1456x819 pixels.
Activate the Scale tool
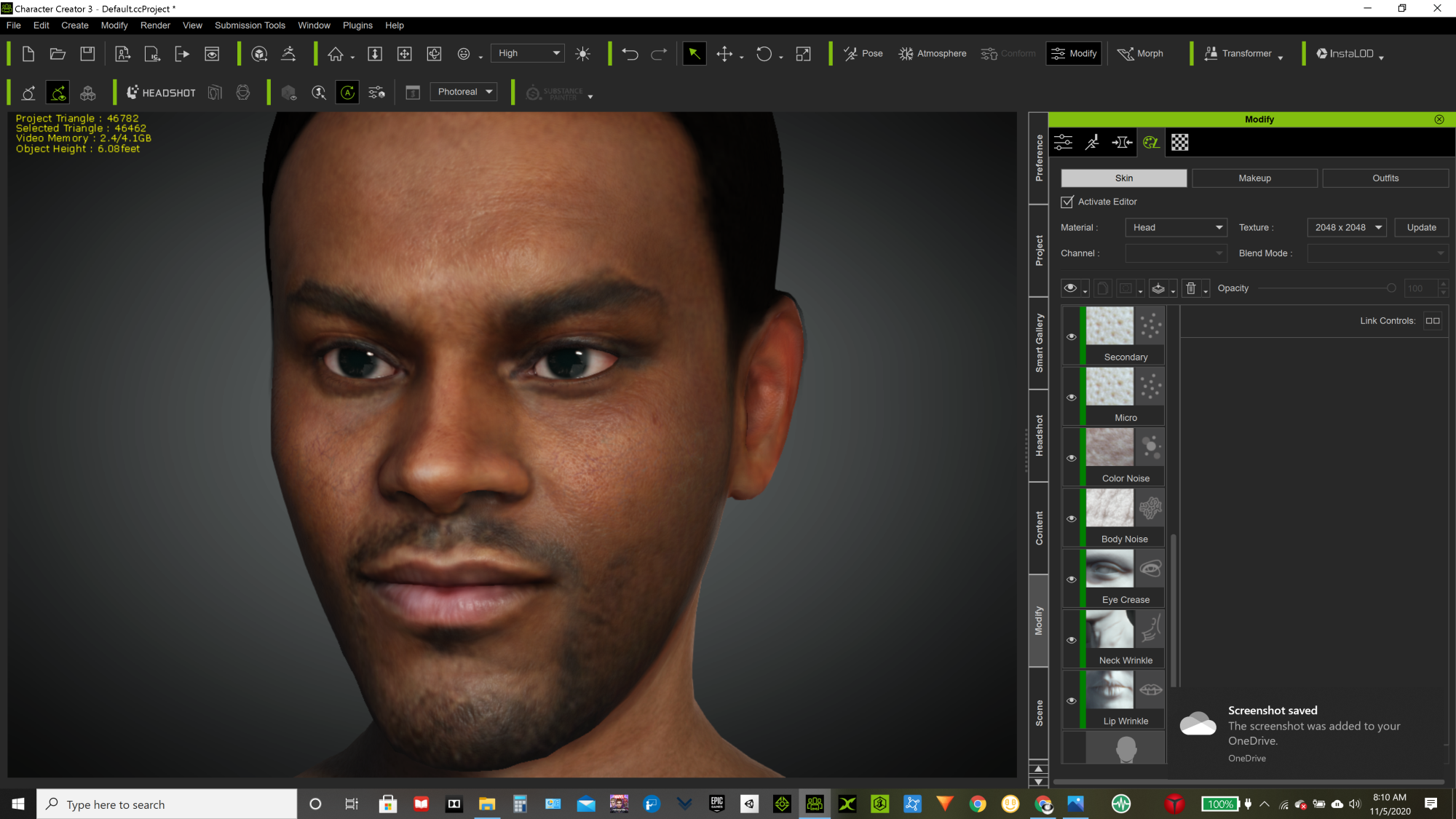coord(803,54)
